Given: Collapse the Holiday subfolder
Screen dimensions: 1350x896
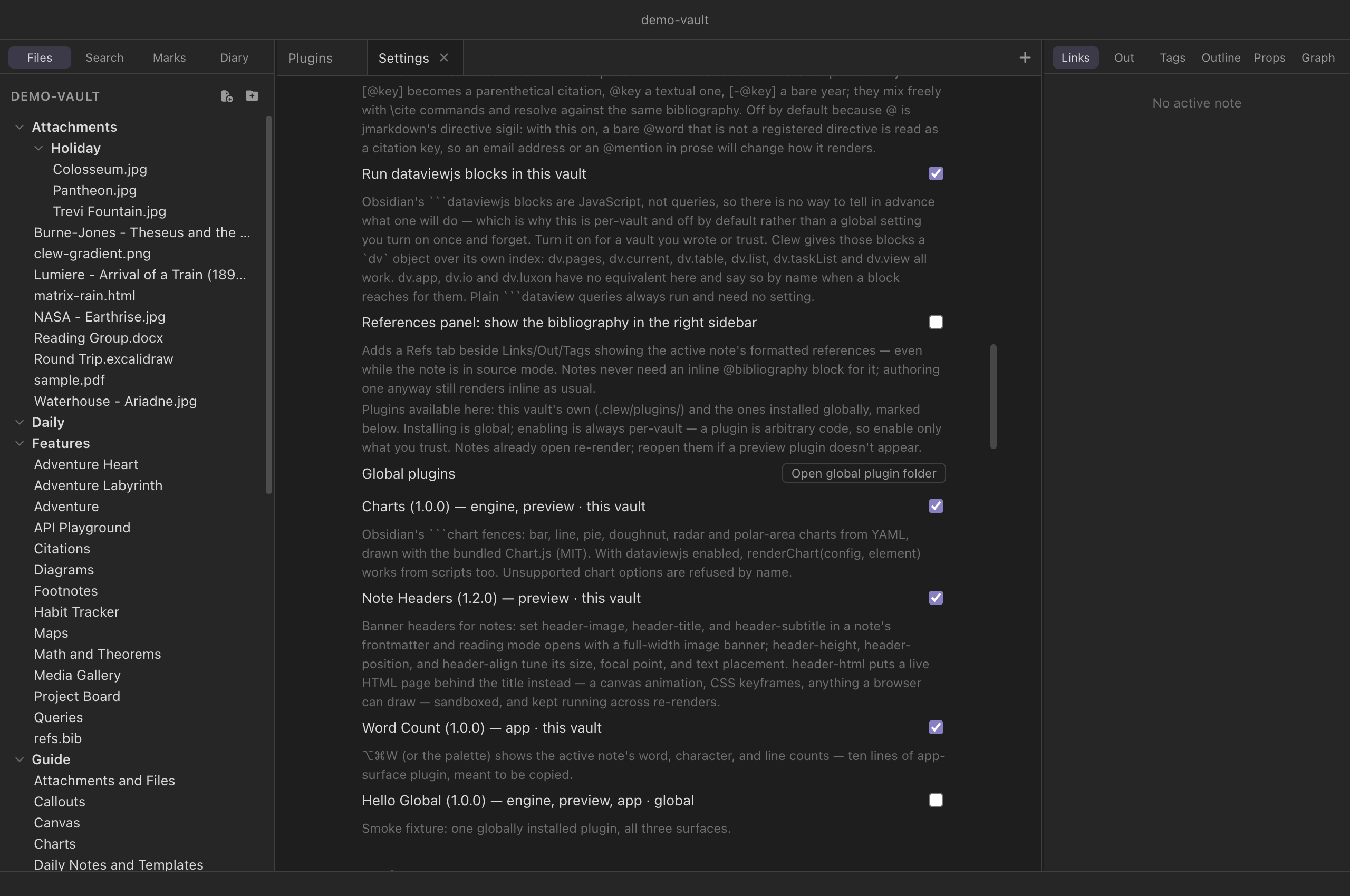Looking at the screenshot, I should pyautogui.click(x=38, y=148).
